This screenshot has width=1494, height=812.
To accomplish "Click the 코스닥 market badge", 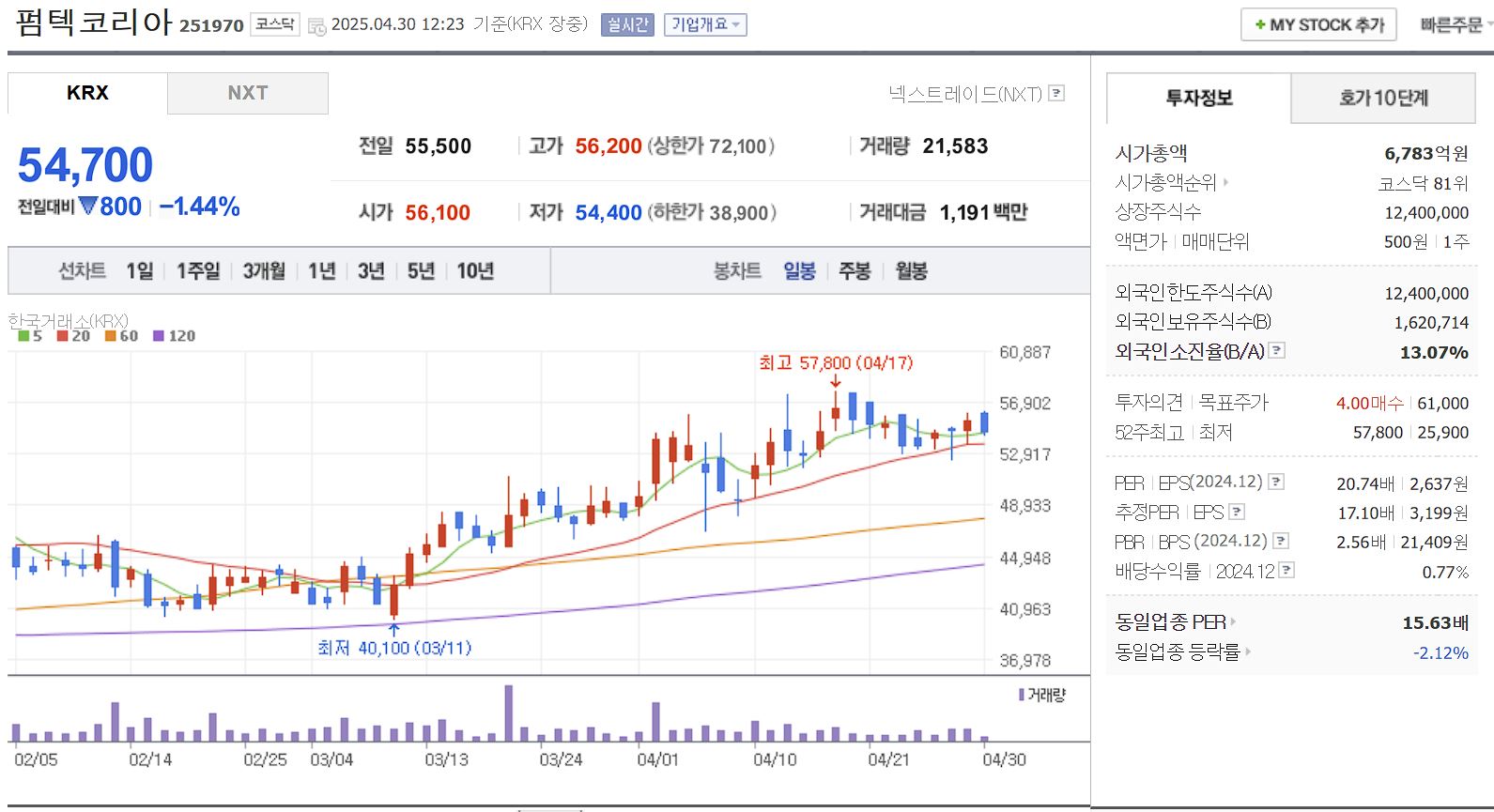I will click(x=275, y=24).
